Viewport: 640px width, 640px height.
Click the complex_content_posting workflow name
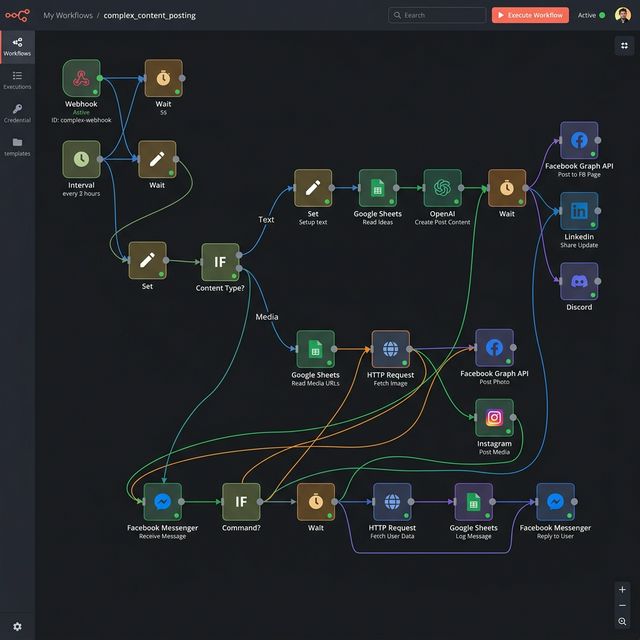coord(149,16)
